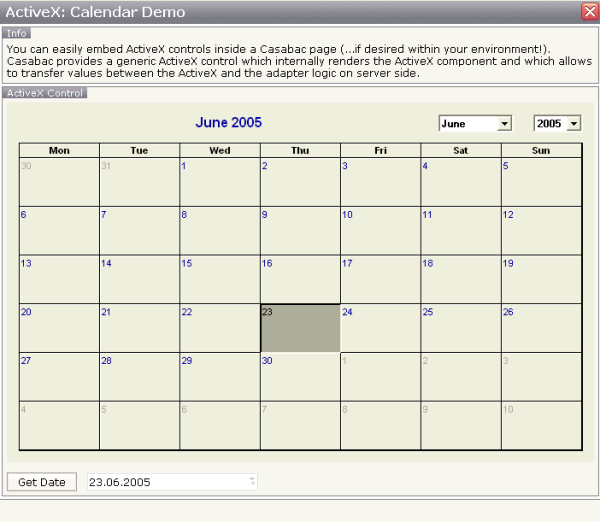This screenshot has width=600, height=522.
Task: Select June 20 in the calendar
Action: pyautogui.click(x=59, y=329)
